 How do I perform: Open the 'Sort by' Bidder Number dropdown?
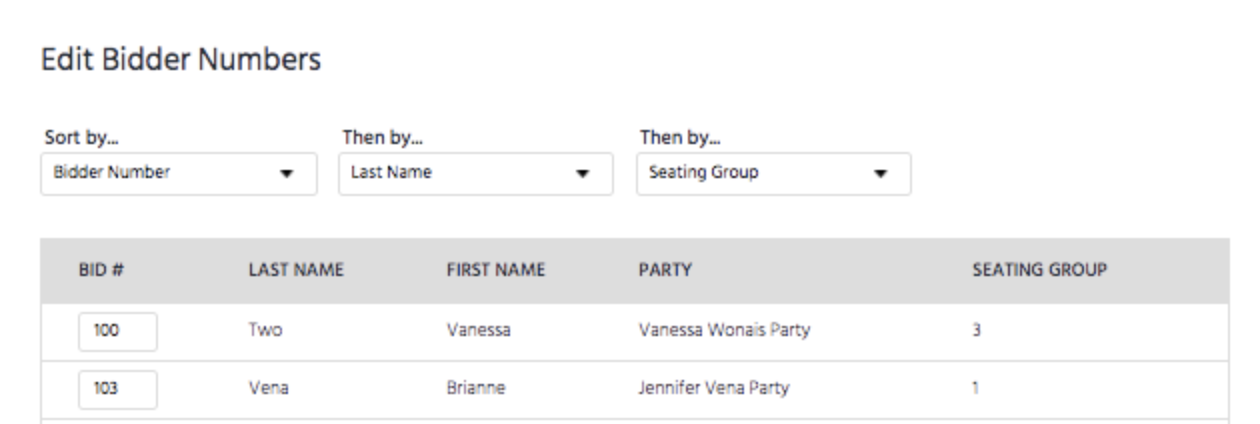tap(178, 173)
